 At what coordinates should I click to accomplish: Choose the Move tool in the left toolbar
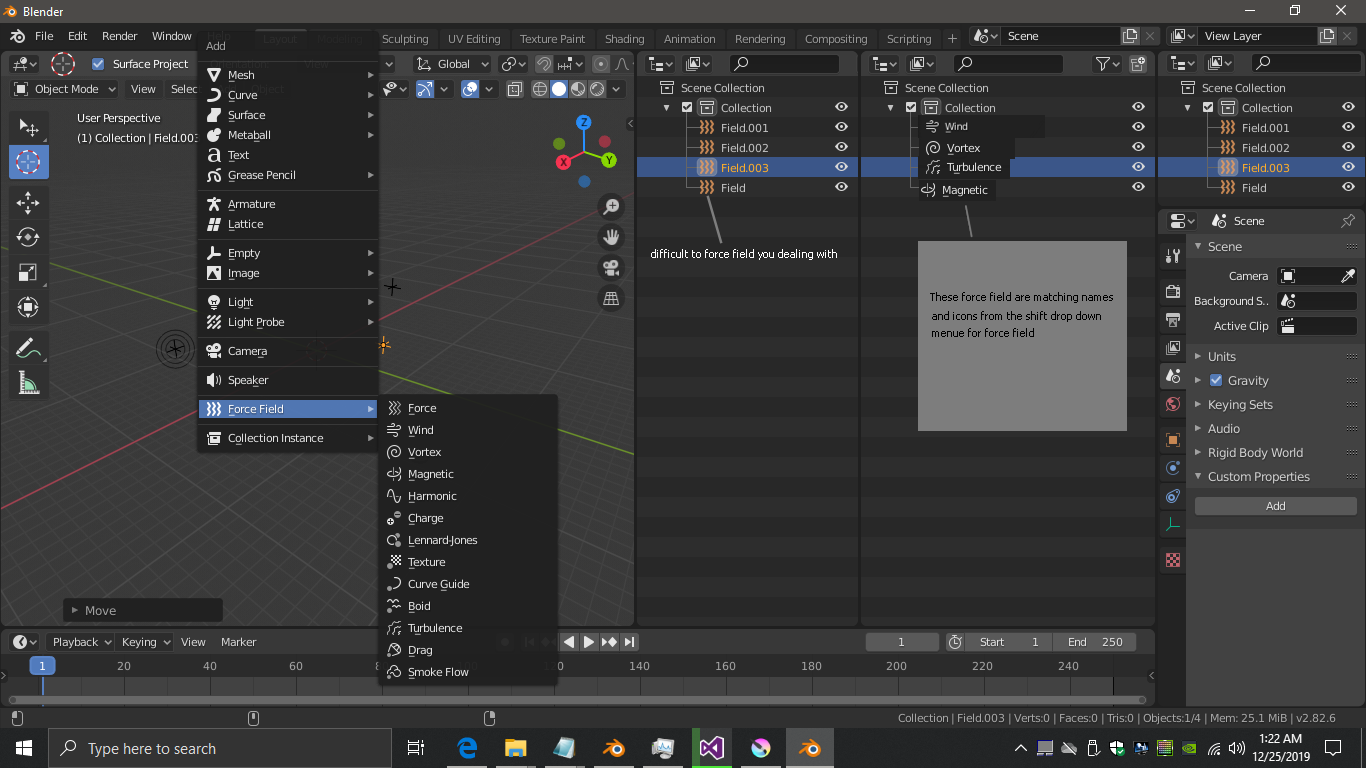point(29,203)
